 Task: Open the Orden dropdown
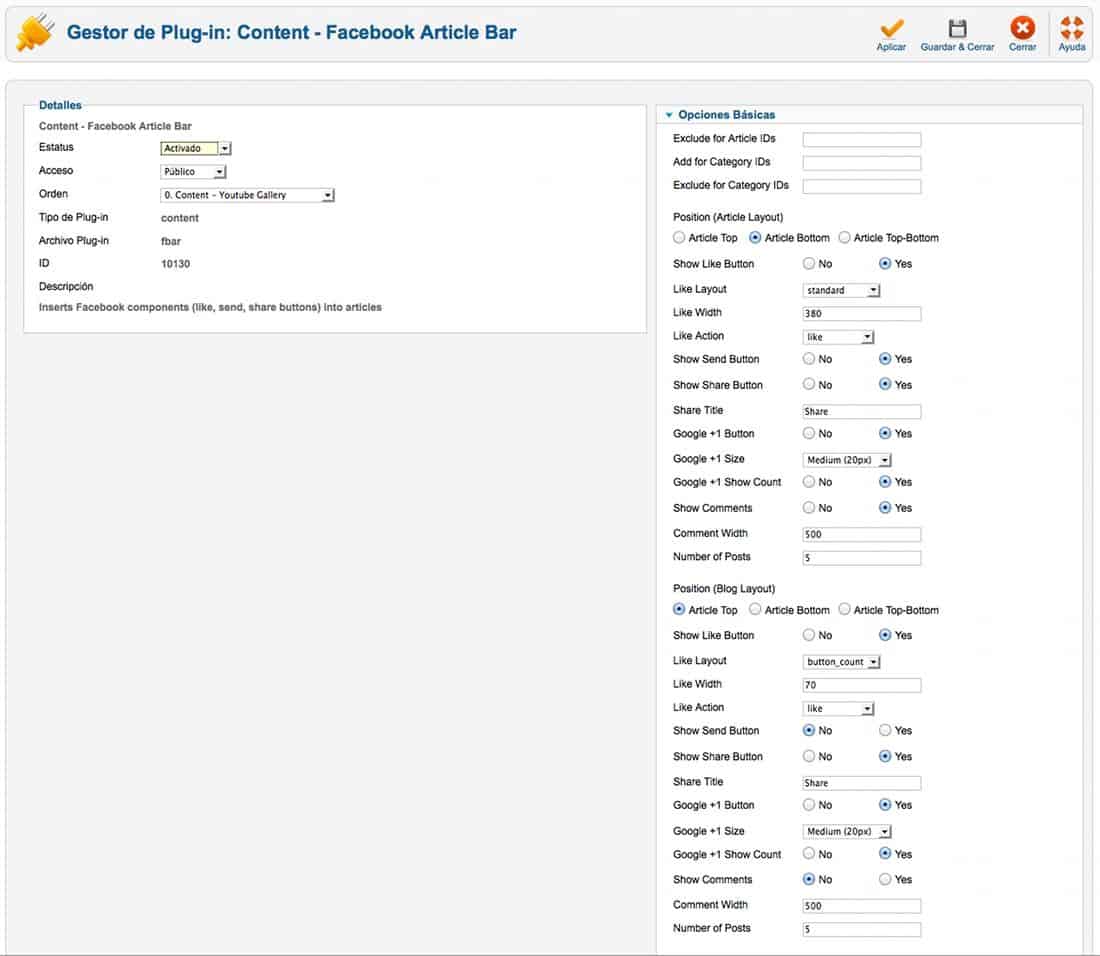pos(247,196)
